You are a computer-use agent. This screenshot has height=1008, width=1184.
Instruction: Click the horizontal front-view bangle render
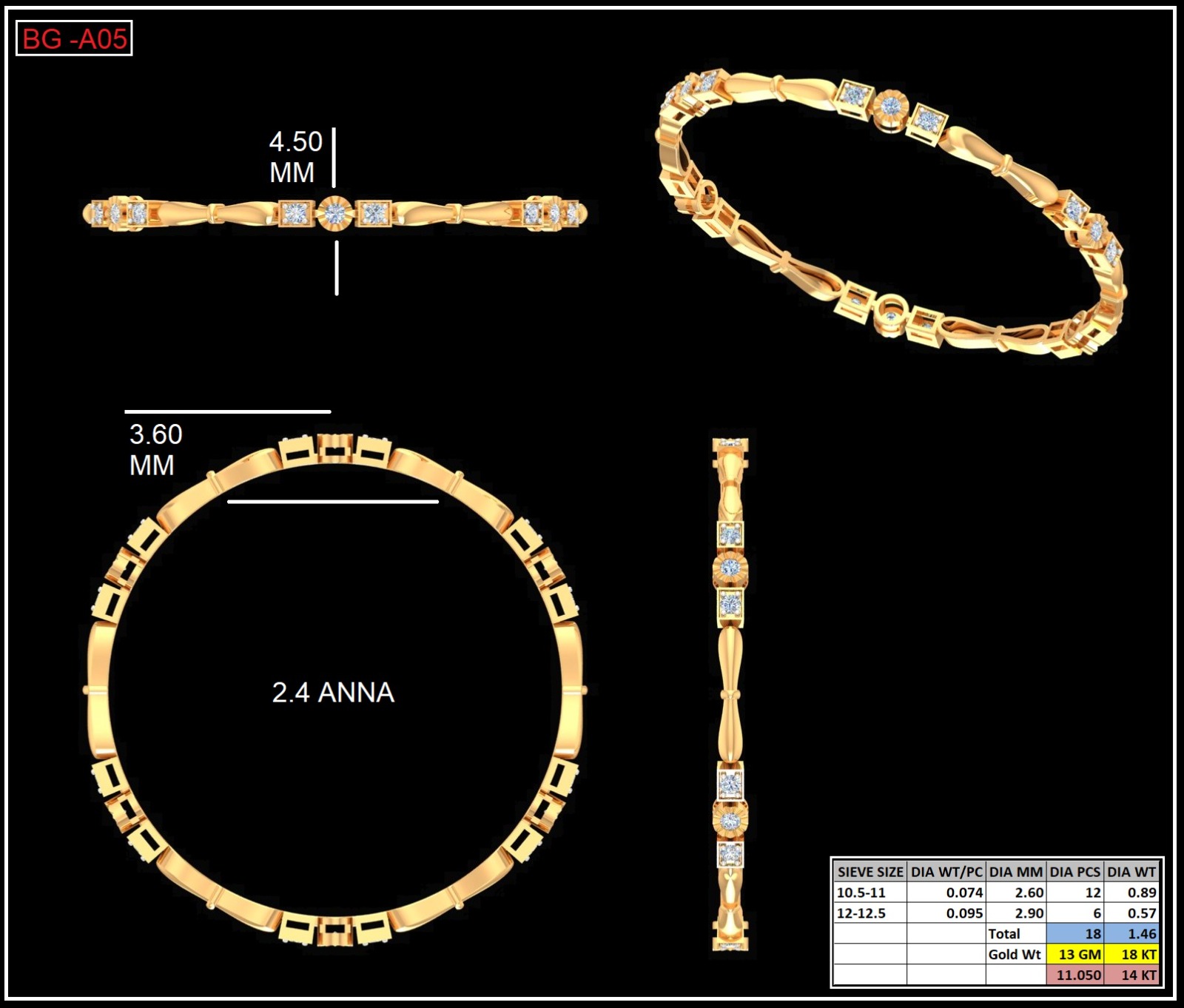coord(334,213)
